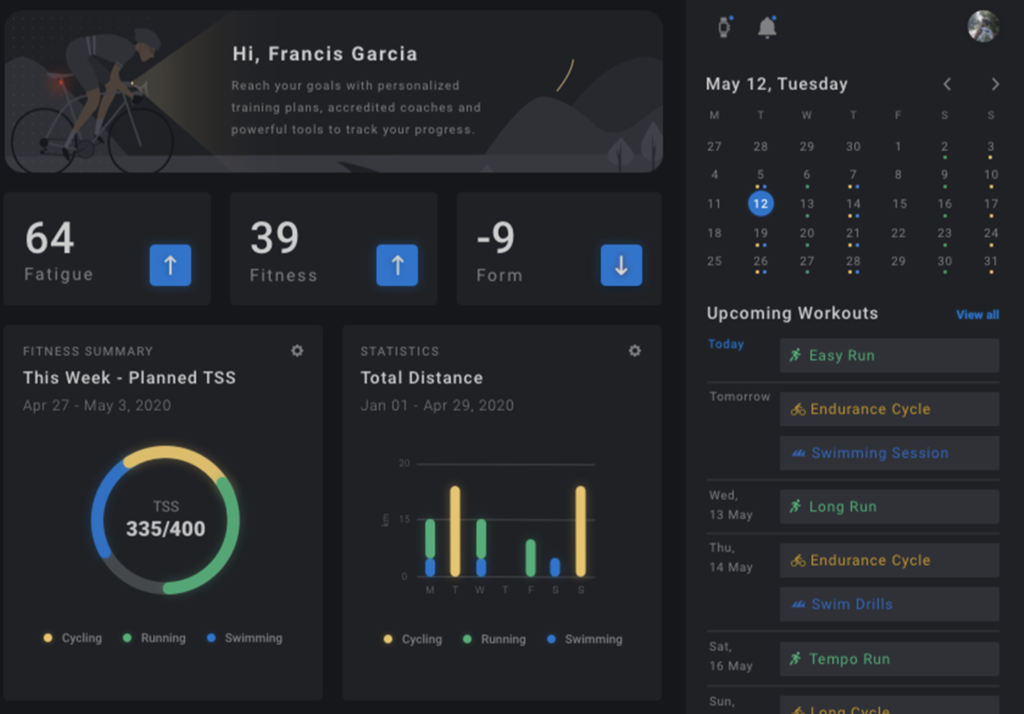Toggle Swimming legend in Statistics
The width and height of the screenshot is (1024, 714).
pos(584,640)
